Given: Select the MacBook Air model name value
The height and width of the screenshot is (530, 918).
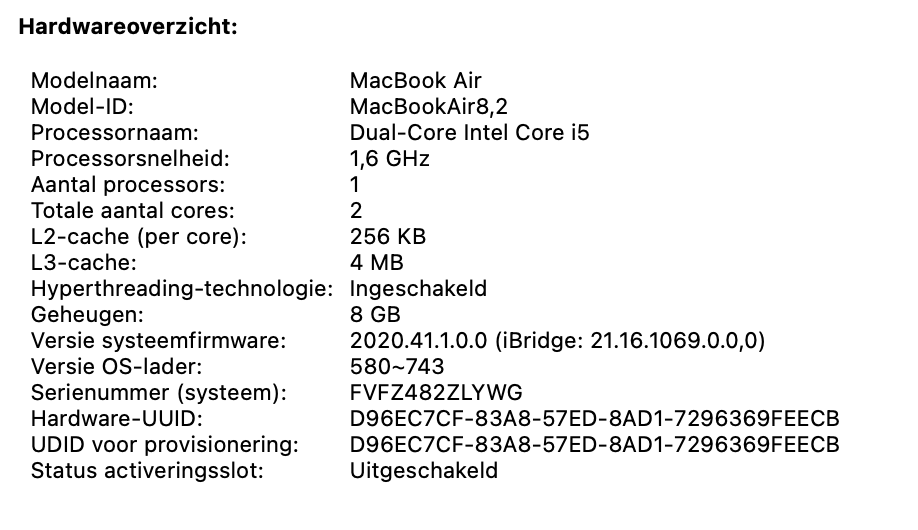Looking at the screenshot, I should pyautogui.click(x=415, y=81).
